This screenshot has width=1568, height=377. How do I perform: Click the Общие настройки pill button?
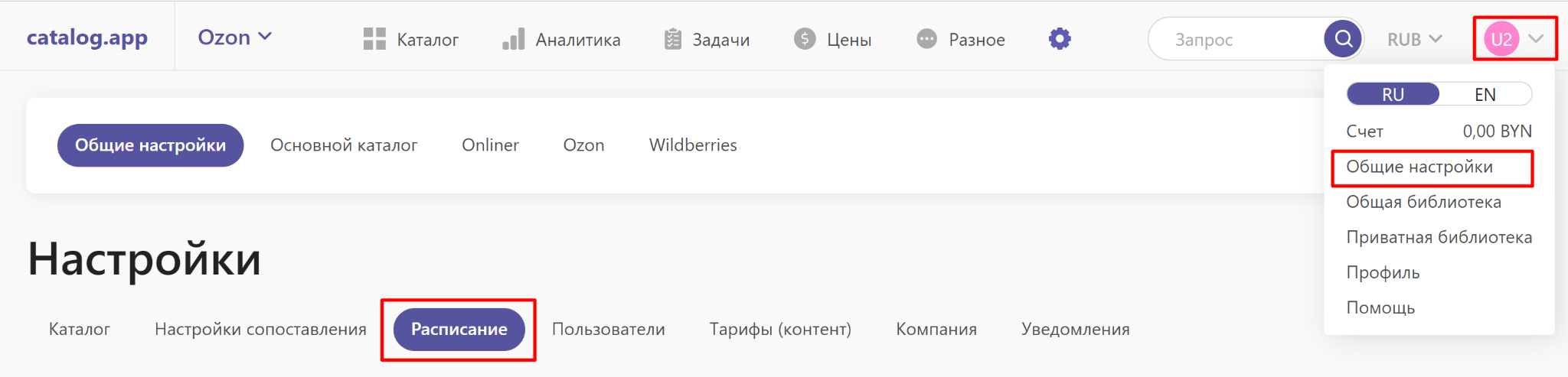150,145
